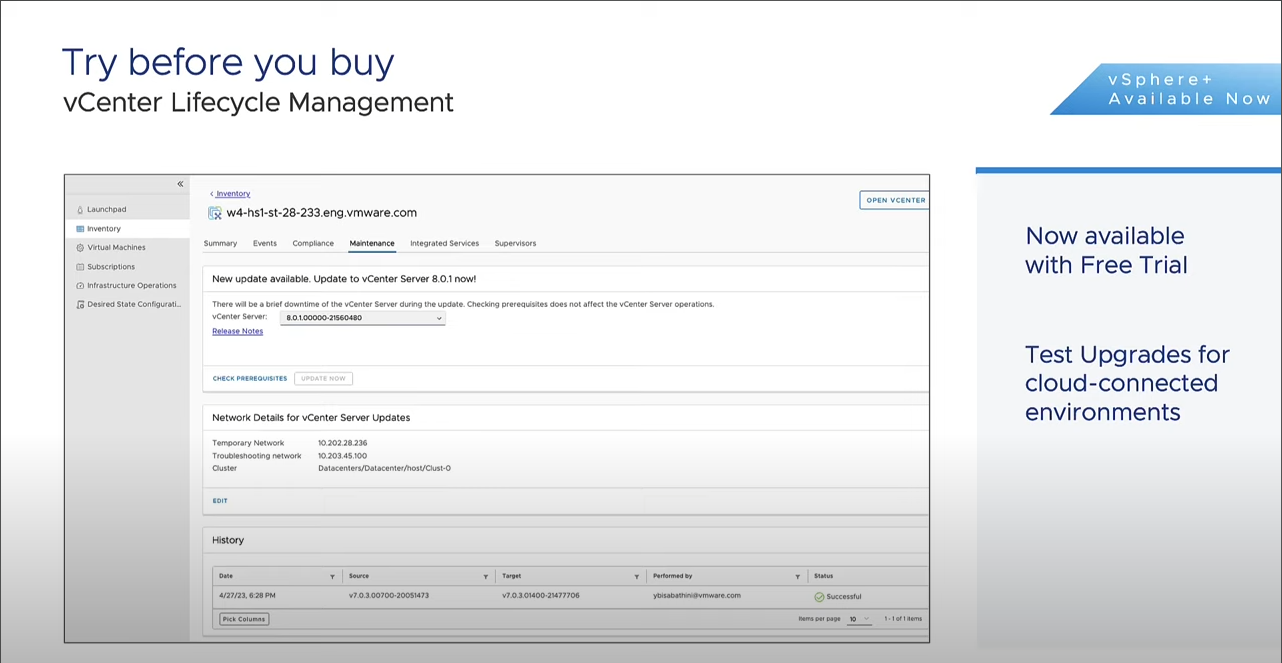Filter the Date column in History

(x=332, y=577)
